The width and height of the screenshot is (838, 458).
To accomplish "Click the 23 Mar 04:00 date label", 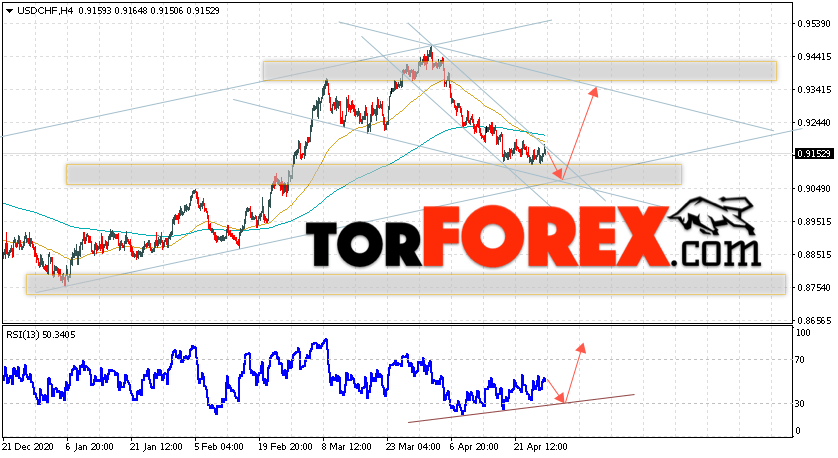I will pyautogui.click(x=414, y=447).
